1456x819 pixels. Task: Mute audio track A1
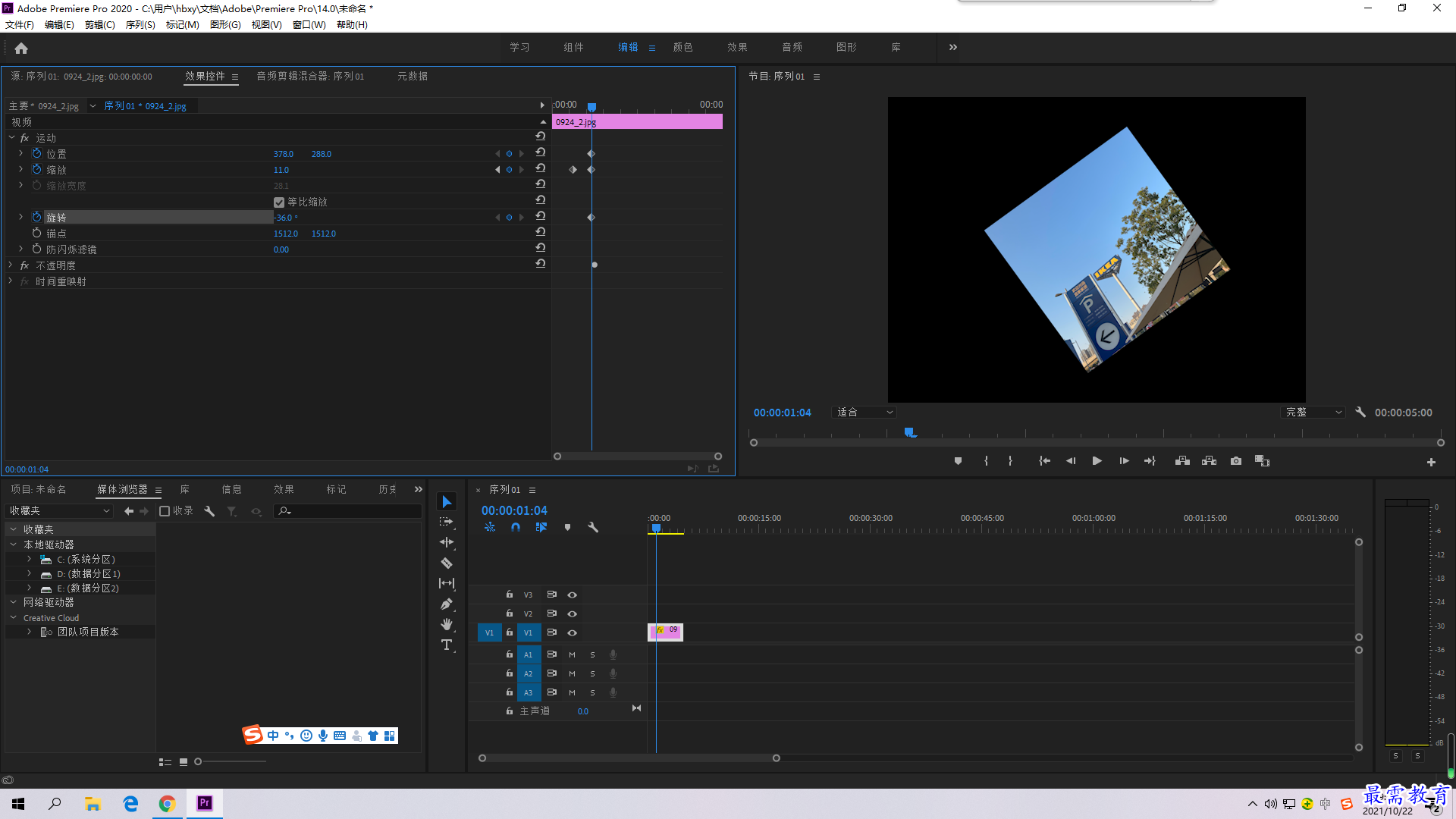(572, 654)
